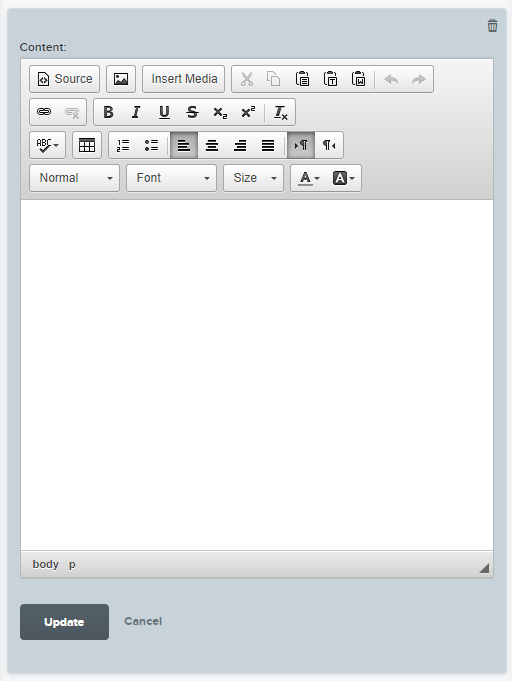This screenshot has width=512, height=681.
Task: Toggle bold formatting
Action: click(108, 112)
